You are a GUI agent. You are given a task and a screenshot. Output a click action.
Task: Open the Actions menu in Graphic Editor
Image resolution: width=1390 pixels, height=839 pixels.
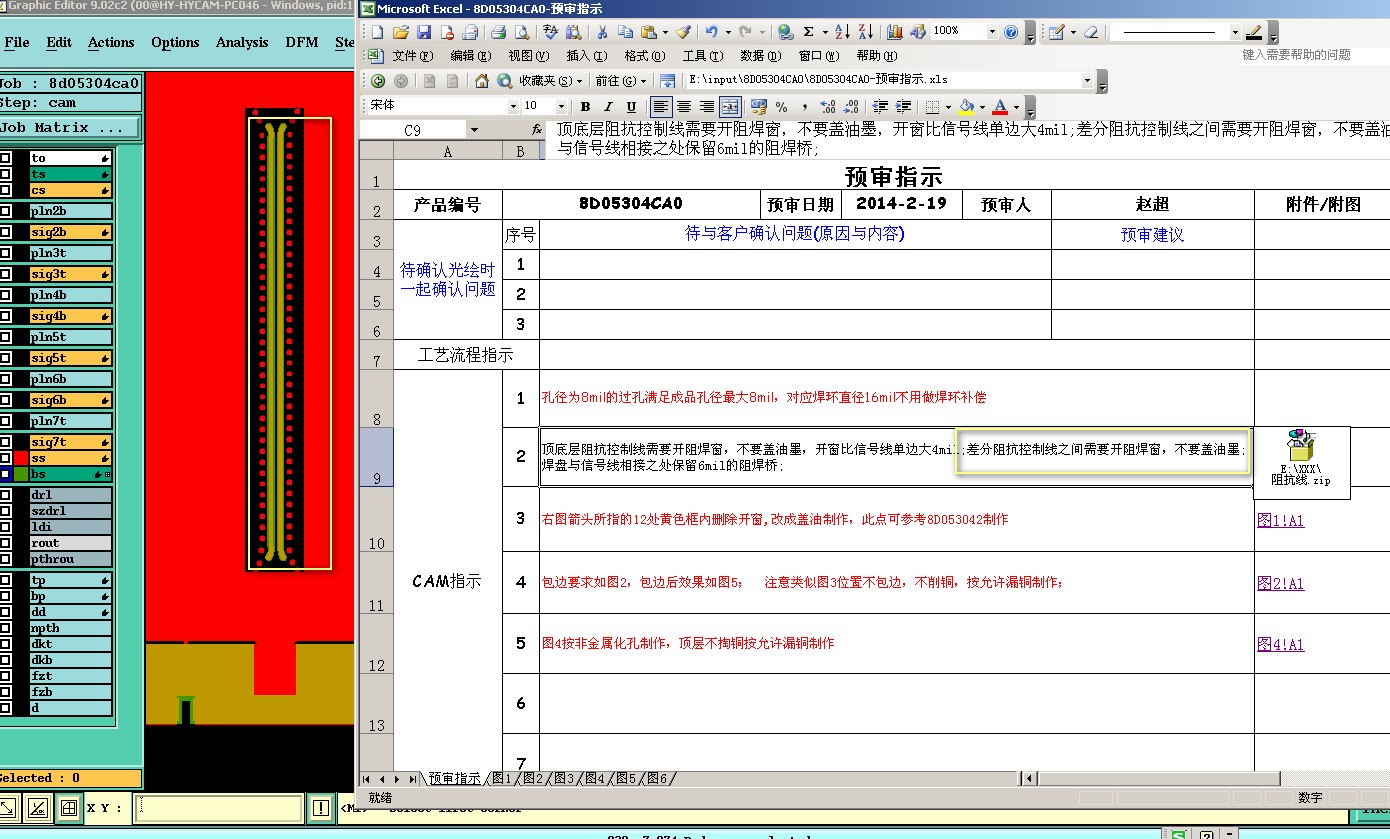pyautogui.click(x=111, y=42)
